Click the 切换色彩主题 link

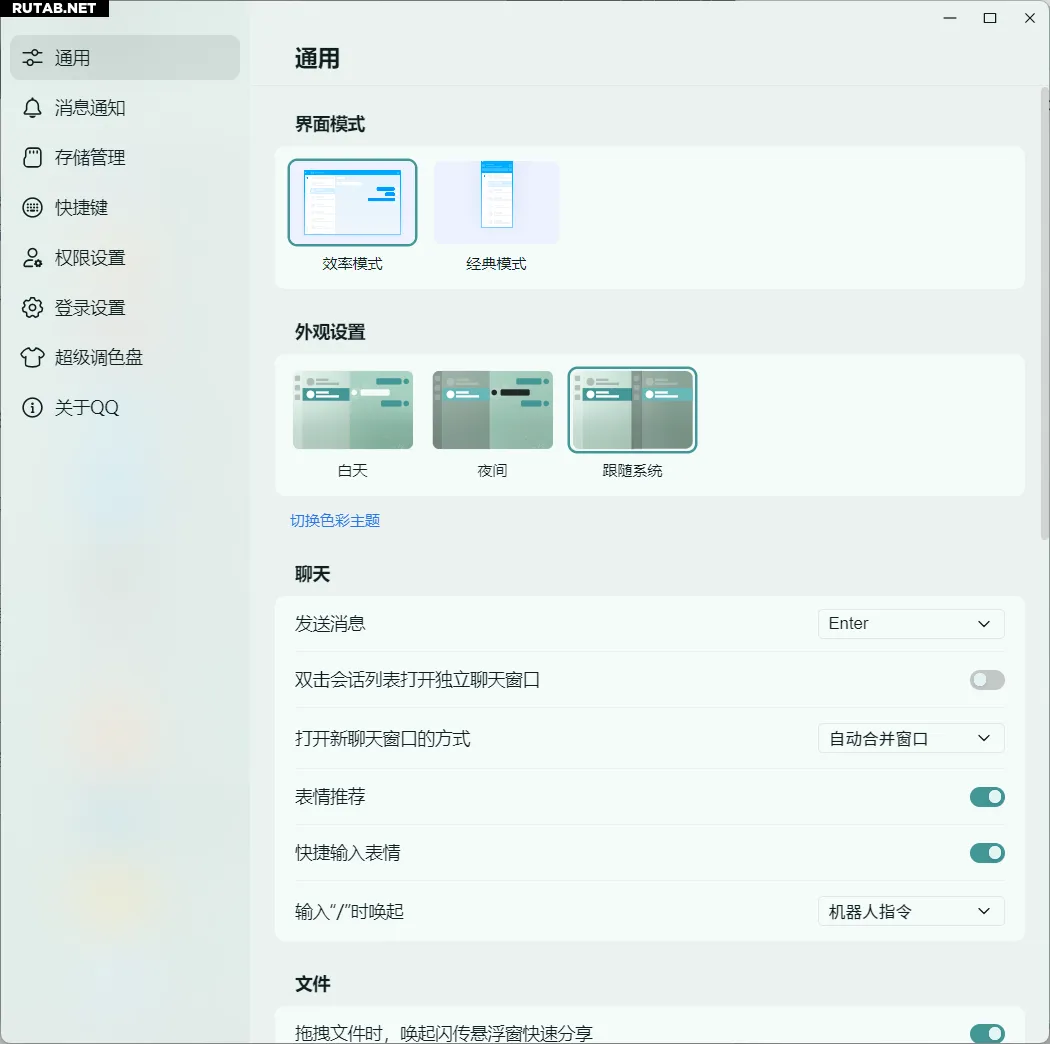coord(335,521)
